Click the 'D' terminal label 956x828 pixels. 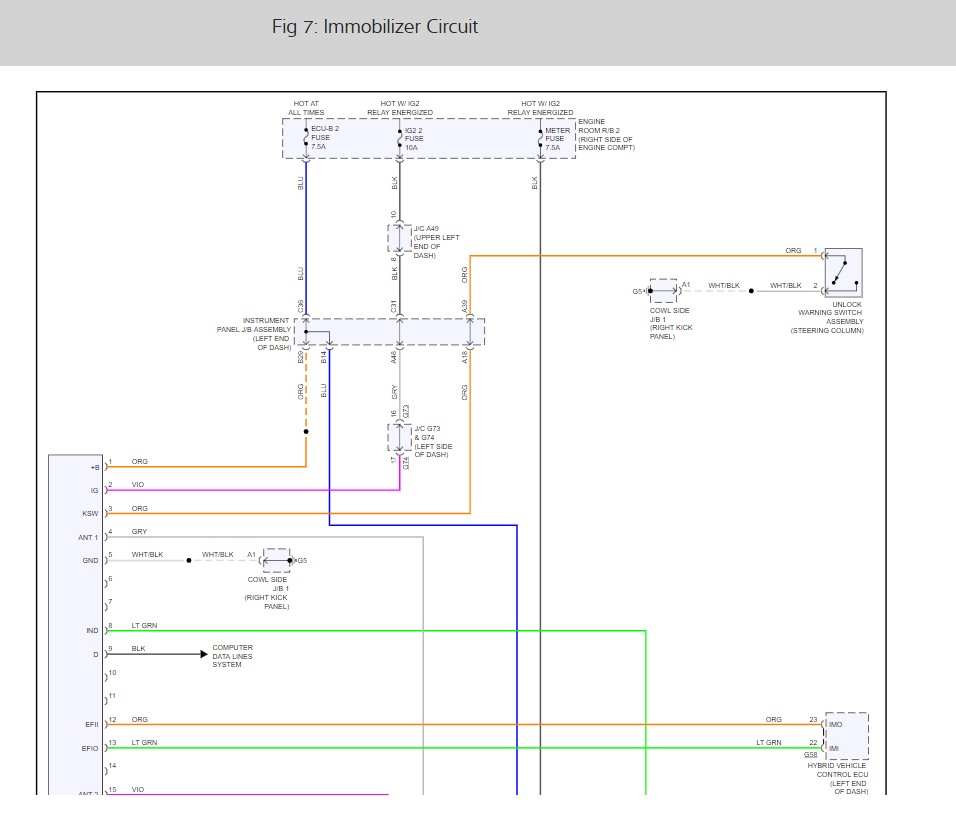click(x=96, y=655)
